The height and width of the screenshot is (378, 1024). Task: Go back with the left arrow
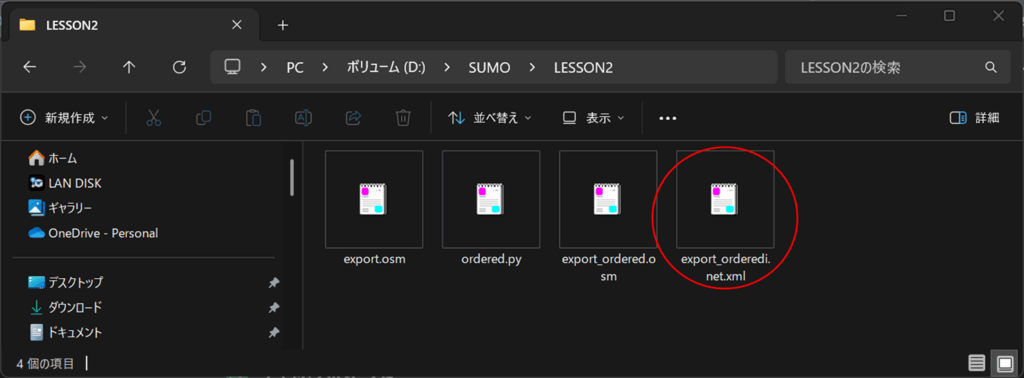click(29, 67)
